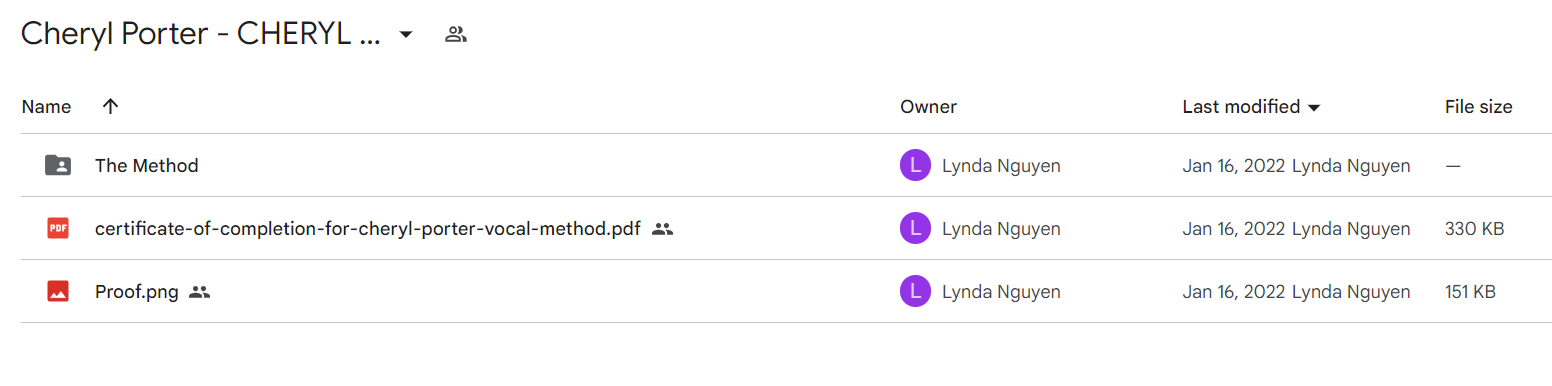This screenshot has height=386, width=1552.
Task: Select the Proof.png image file icon
Action: 58,292
